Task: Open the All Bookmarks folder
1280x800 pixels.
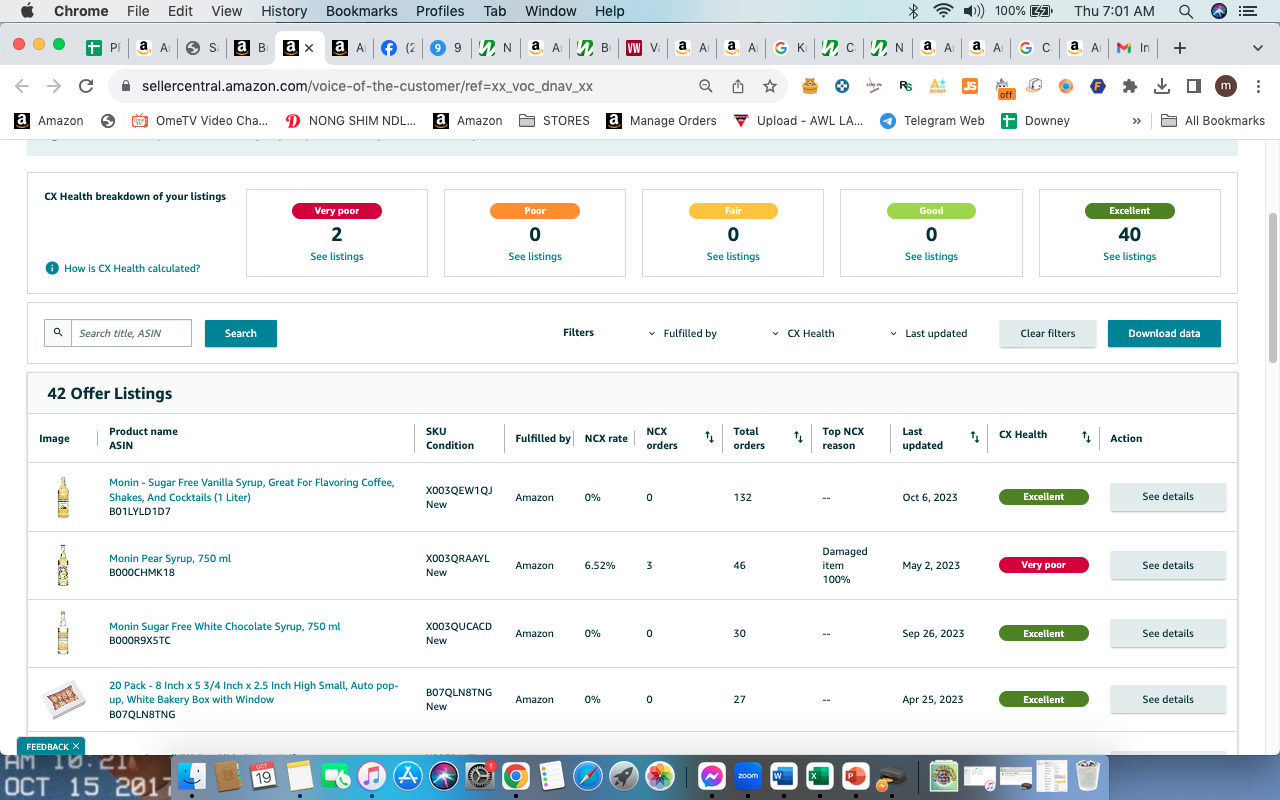Action: pos(1213,121)
